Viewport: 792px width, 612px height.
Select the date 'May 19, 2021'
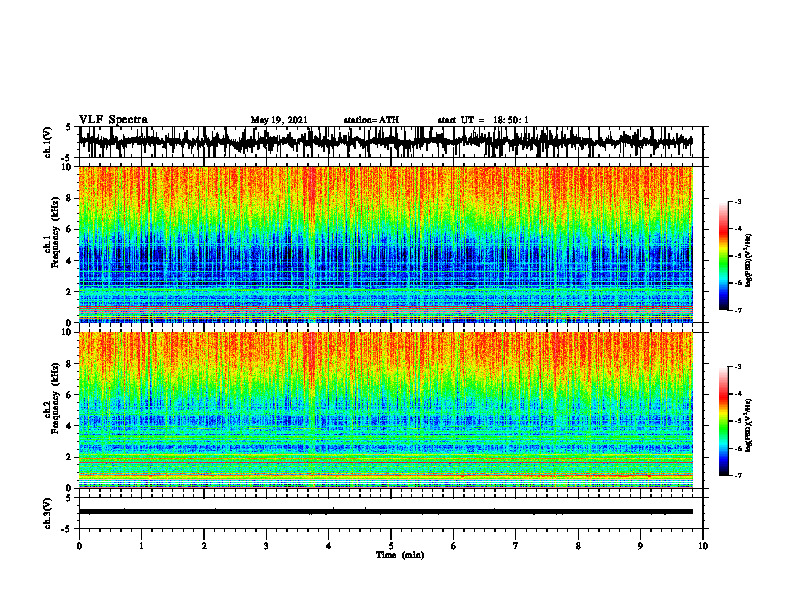279,120
